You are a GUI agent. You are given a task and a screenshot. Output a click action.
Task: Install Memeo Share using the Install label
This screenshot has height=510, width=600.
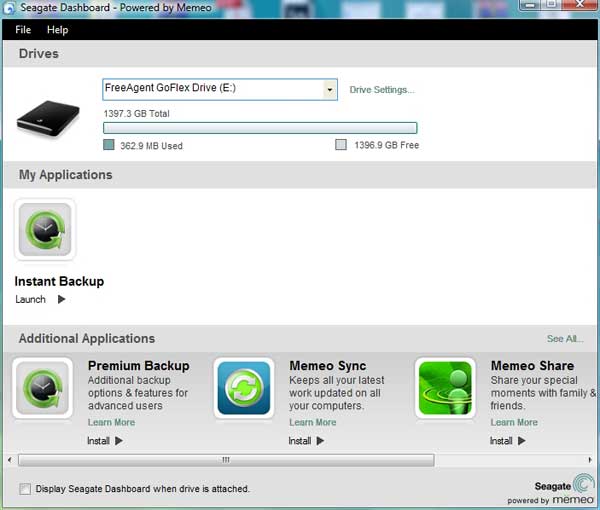pyautogui.click(x=501, y=441)
